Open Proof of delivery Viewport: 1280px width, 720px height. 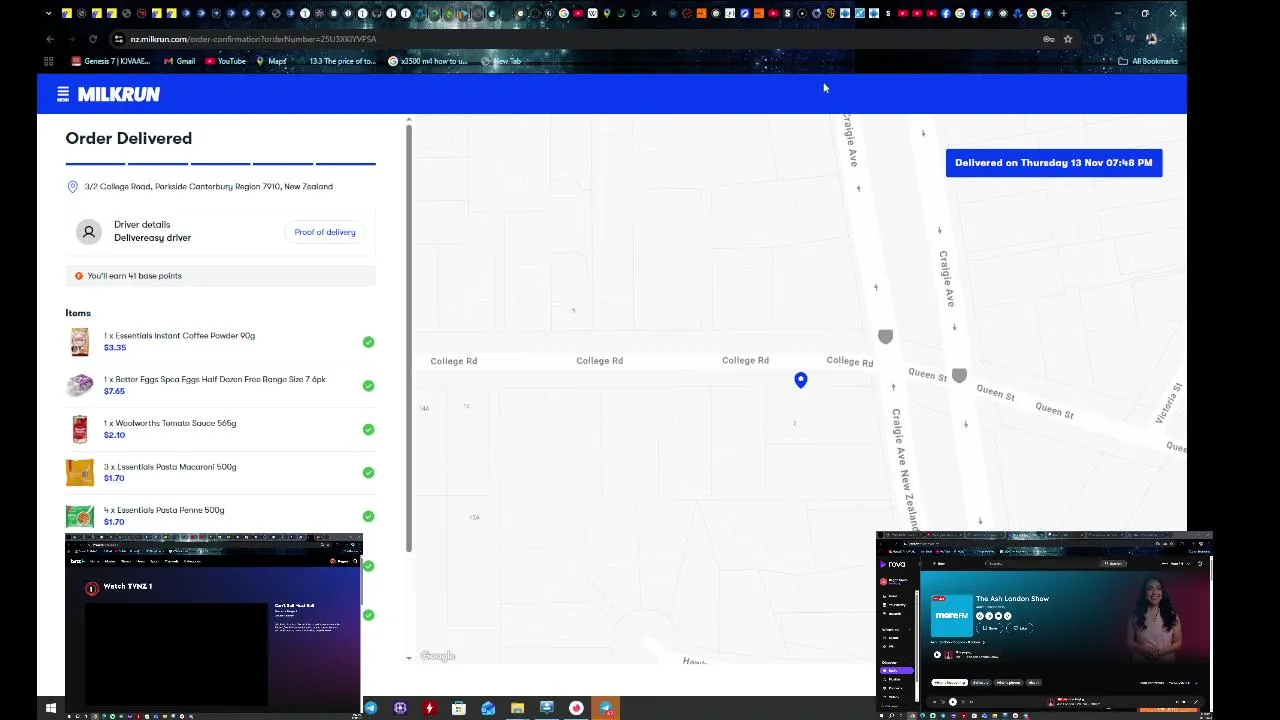[325, 232]
